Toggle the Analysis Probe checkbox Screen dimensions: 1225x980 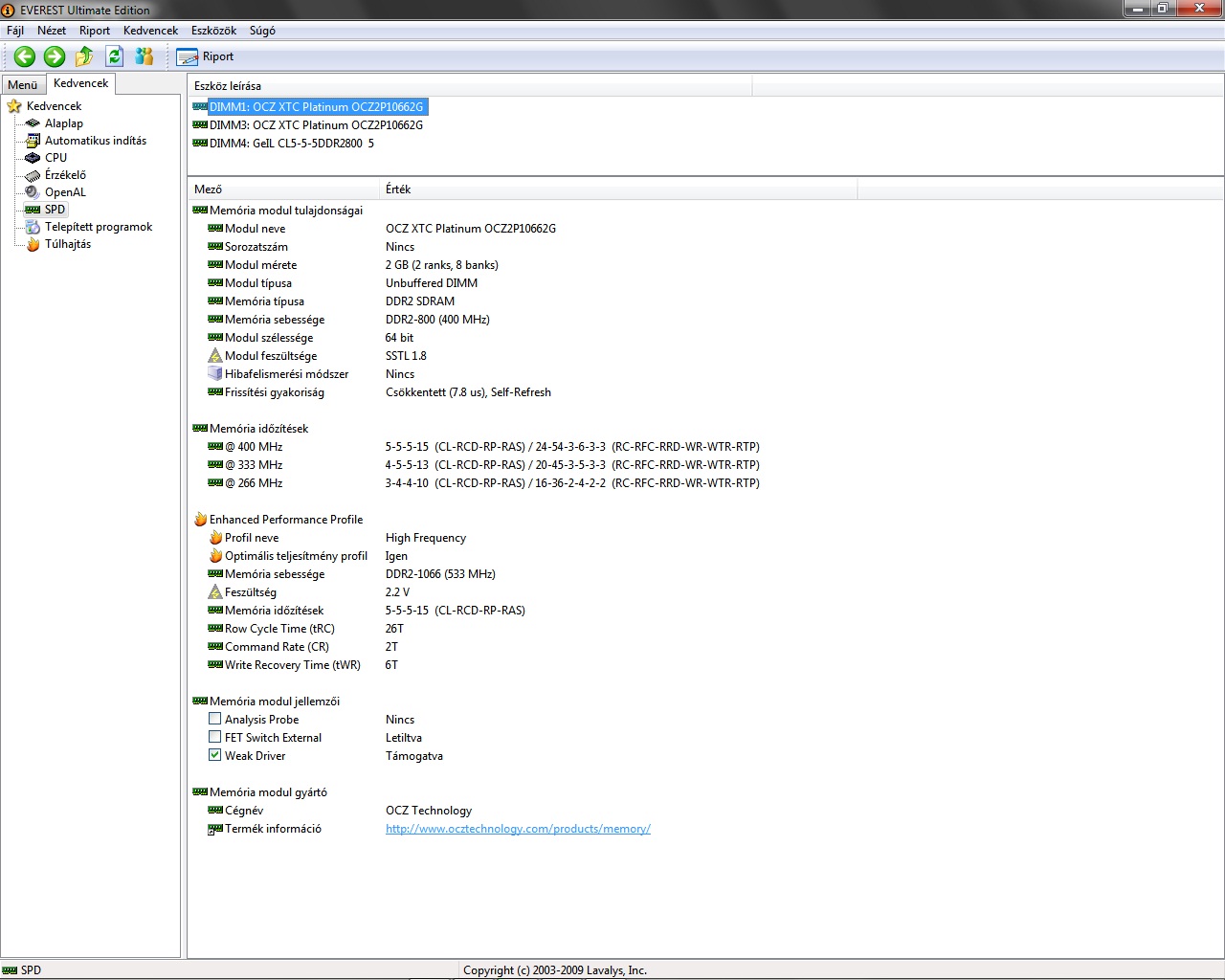click(215, 719)
